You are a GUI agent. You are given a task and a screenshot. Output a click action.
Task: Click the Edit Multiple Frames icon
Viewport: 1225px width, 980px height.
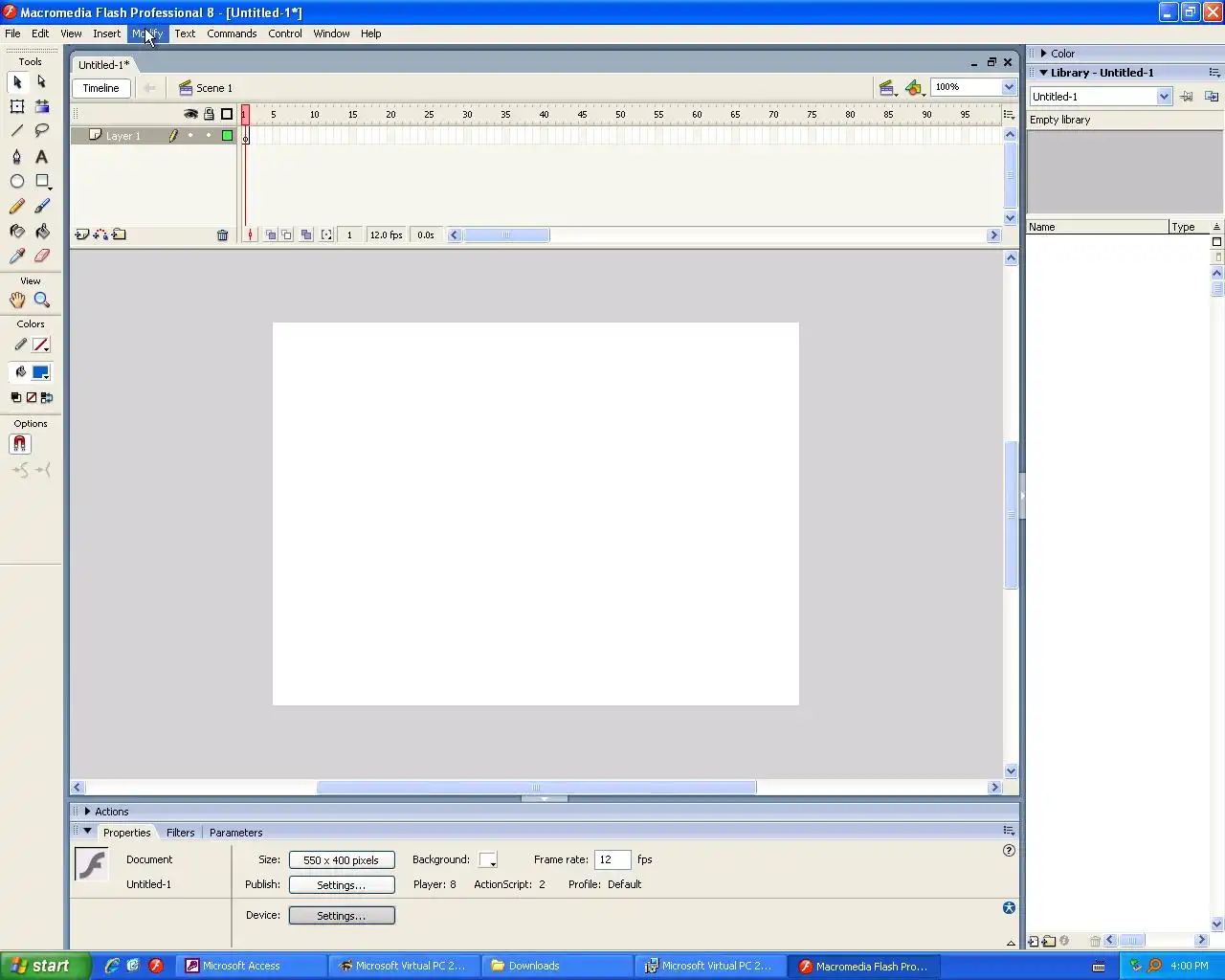click(306, 234)
